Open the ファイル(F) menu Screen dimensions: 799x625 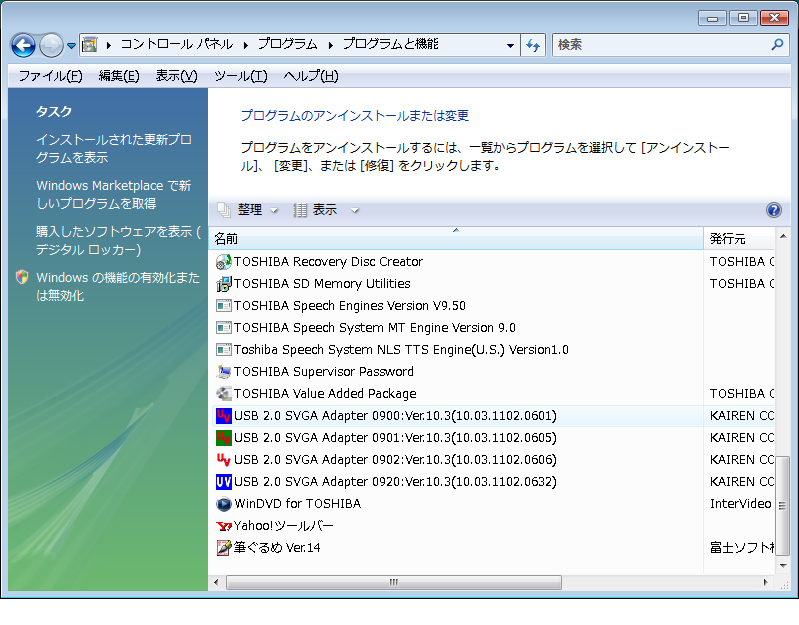50,76
